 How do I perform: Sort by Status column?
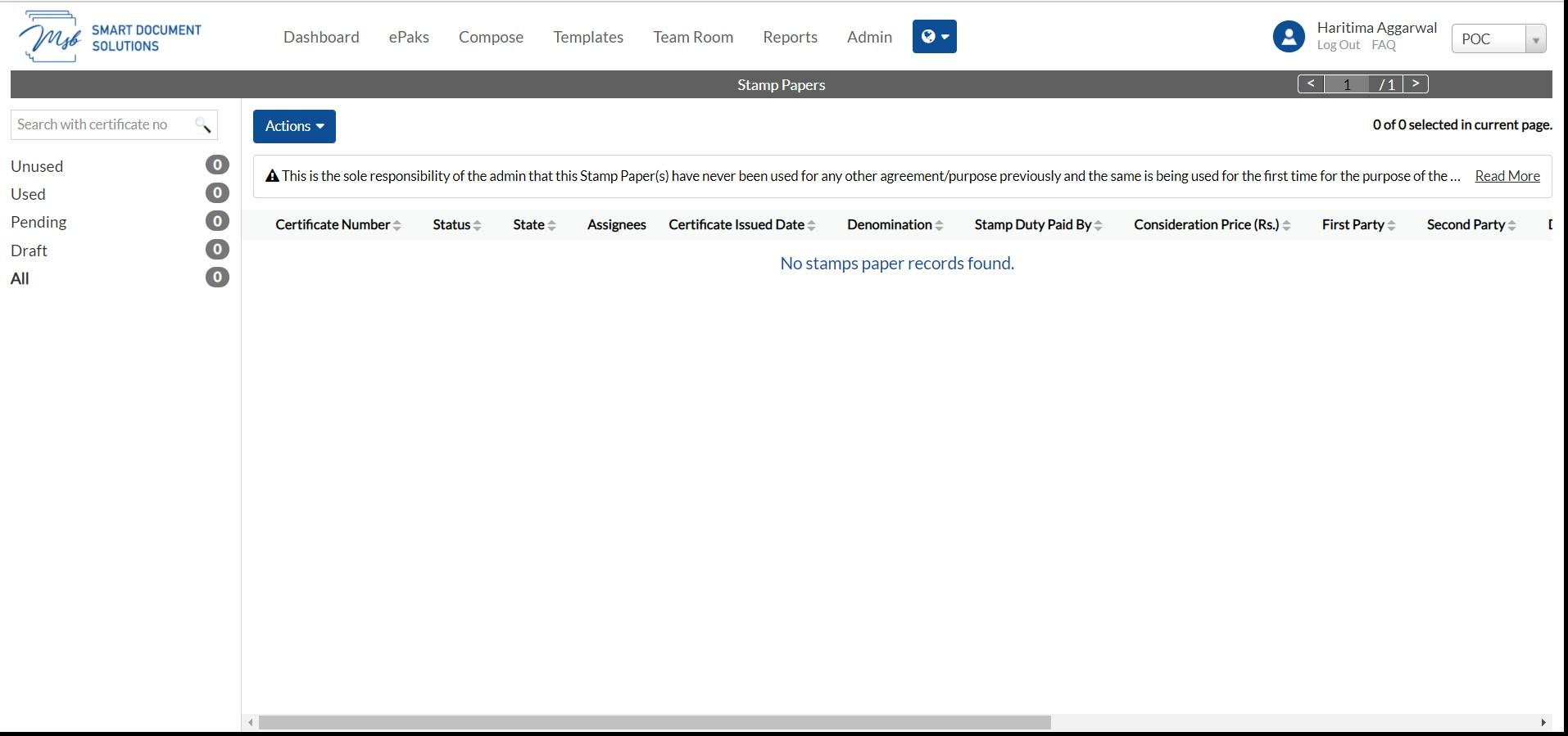(457, 225)
